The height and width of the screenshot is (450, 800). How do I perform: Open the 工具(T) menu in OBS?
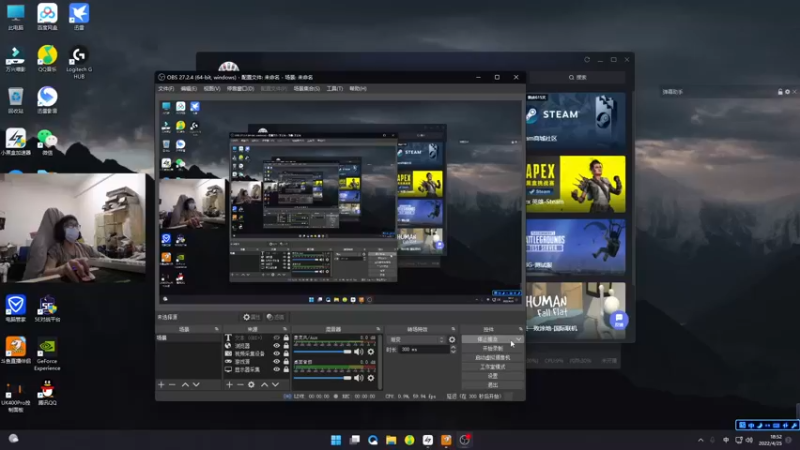[x=335, y=88]
